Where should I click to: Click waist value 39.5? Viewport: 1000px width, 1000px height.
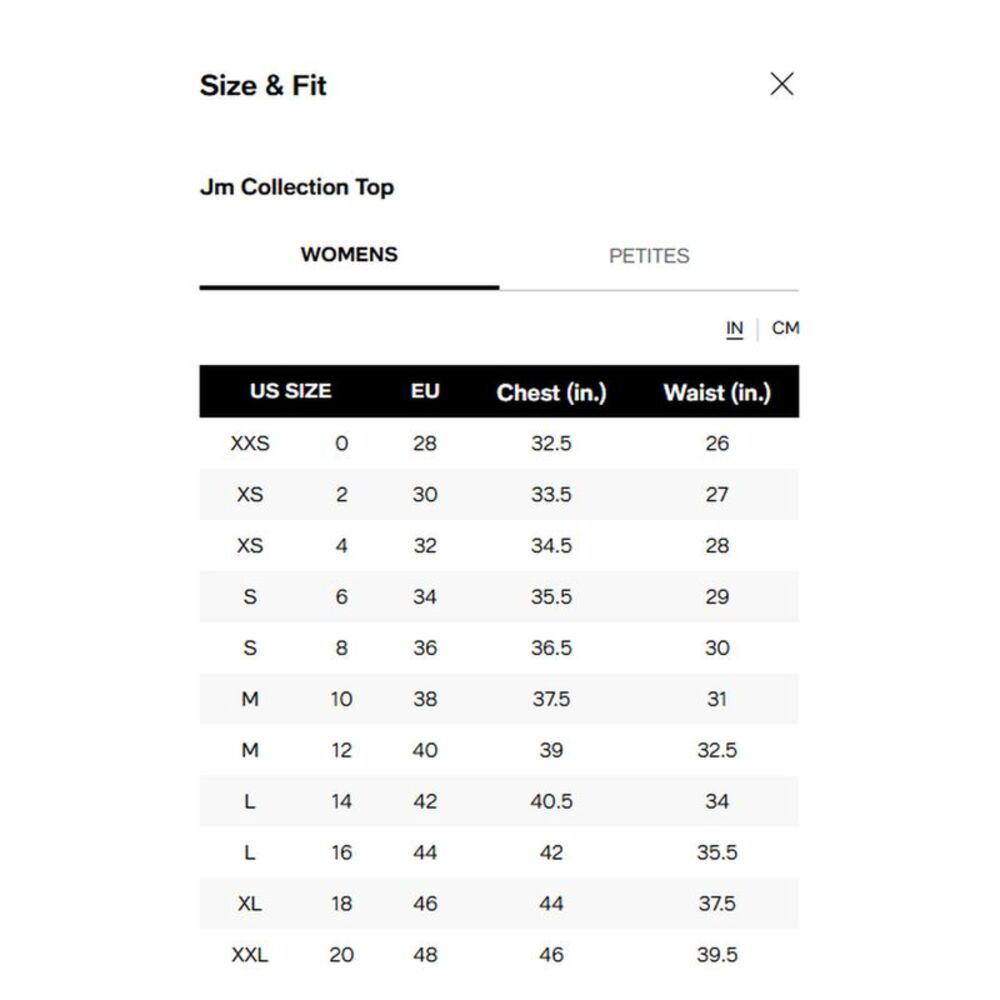tap(717, 955)
